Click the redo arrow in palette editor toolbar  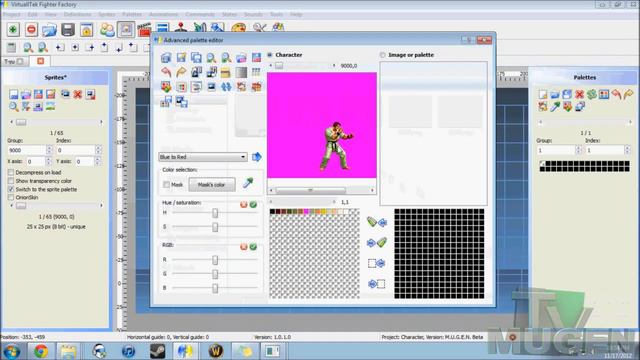point(181,72)
